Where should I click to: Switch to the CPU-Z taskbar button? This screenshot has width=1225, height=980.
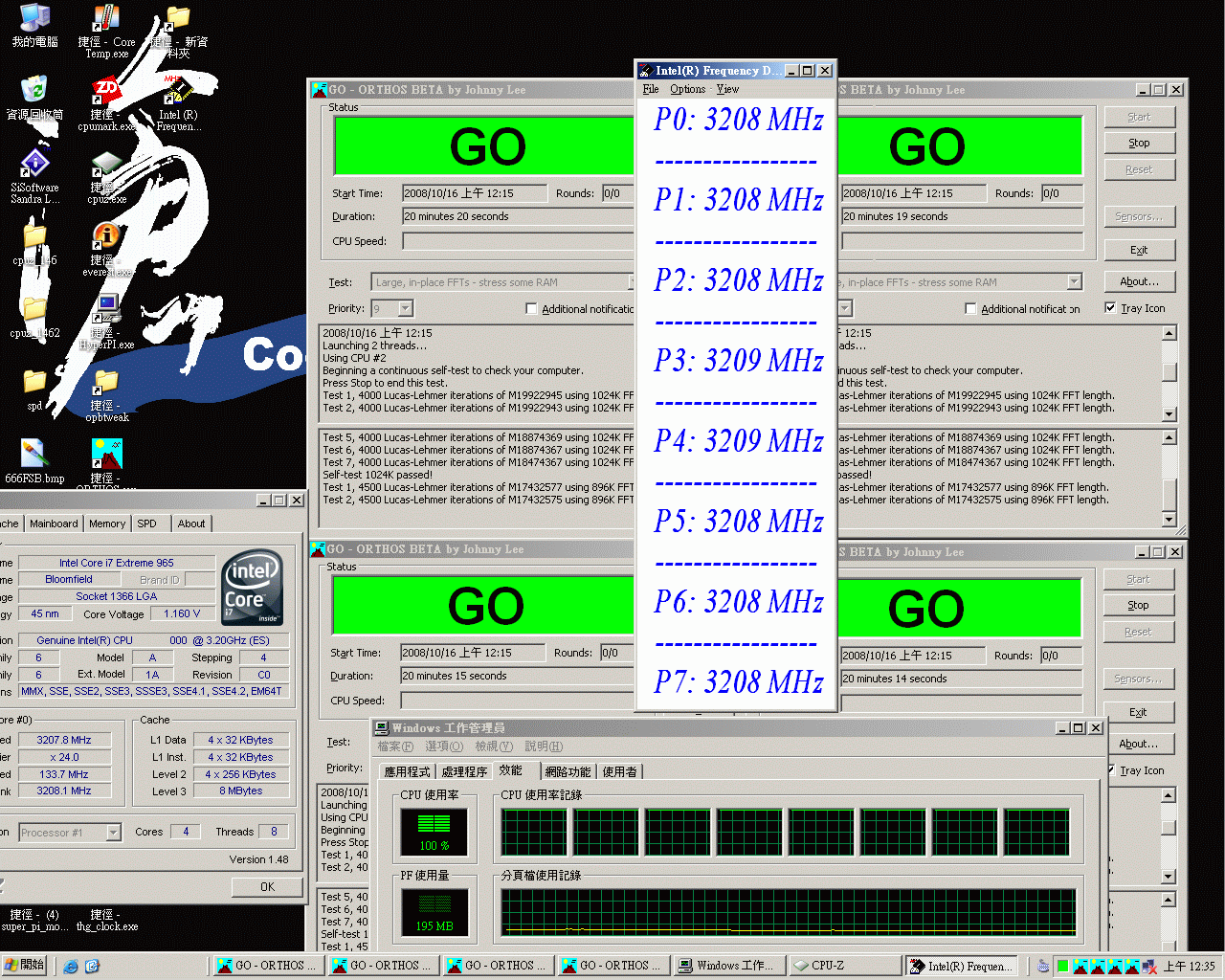click(845, 966)
